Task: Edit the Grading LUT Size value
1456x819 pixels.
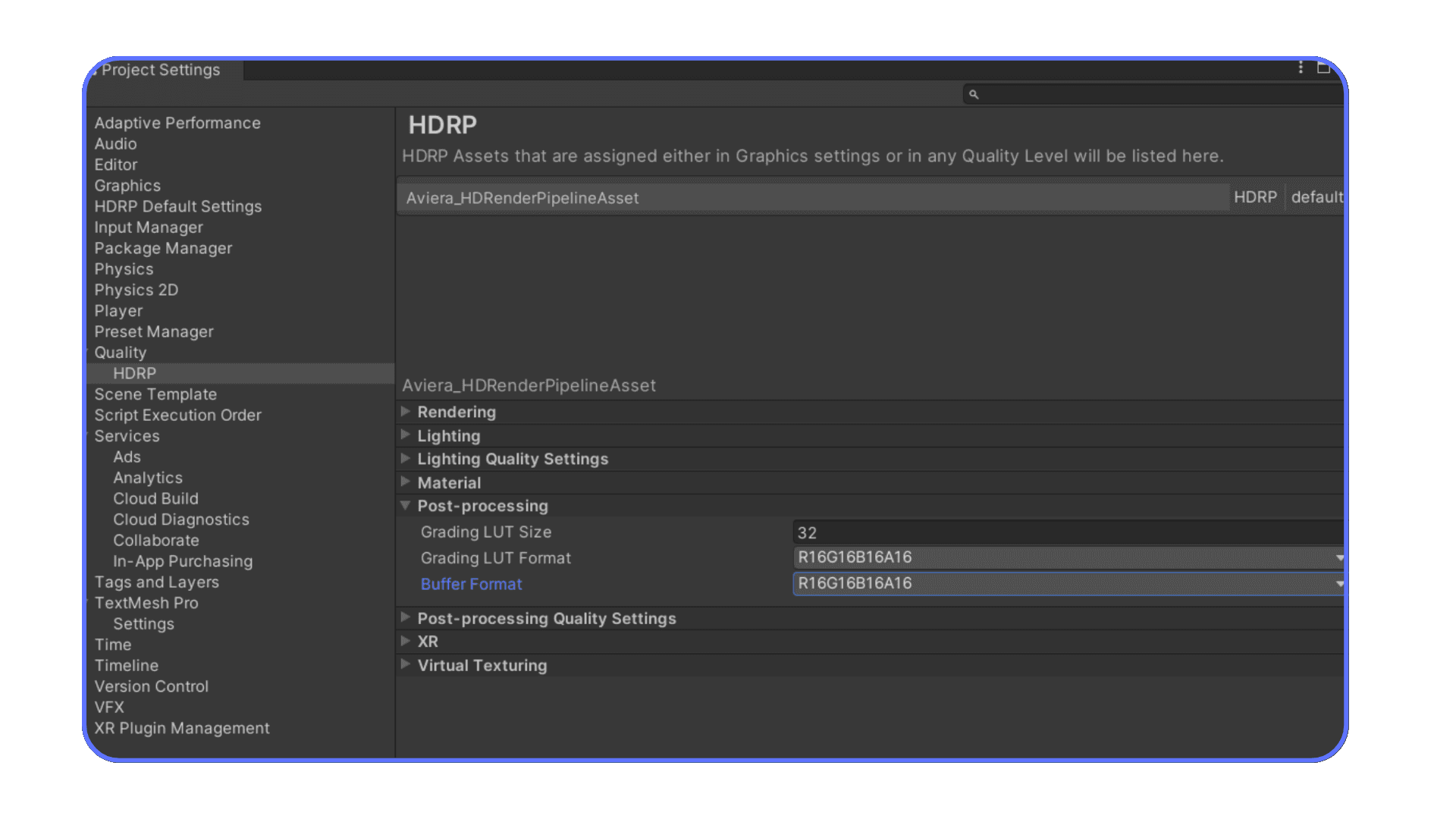Action: pyautogui.click(x=1068, y=532)
